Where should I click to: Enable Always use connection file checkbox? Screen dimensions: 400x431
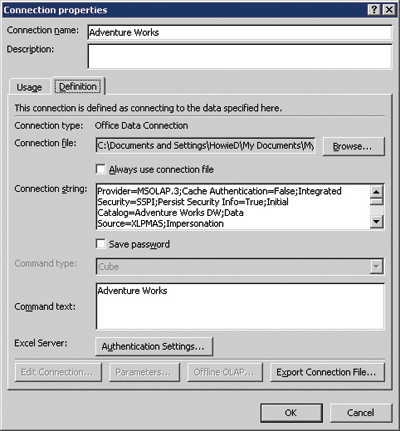click(100, 169)
